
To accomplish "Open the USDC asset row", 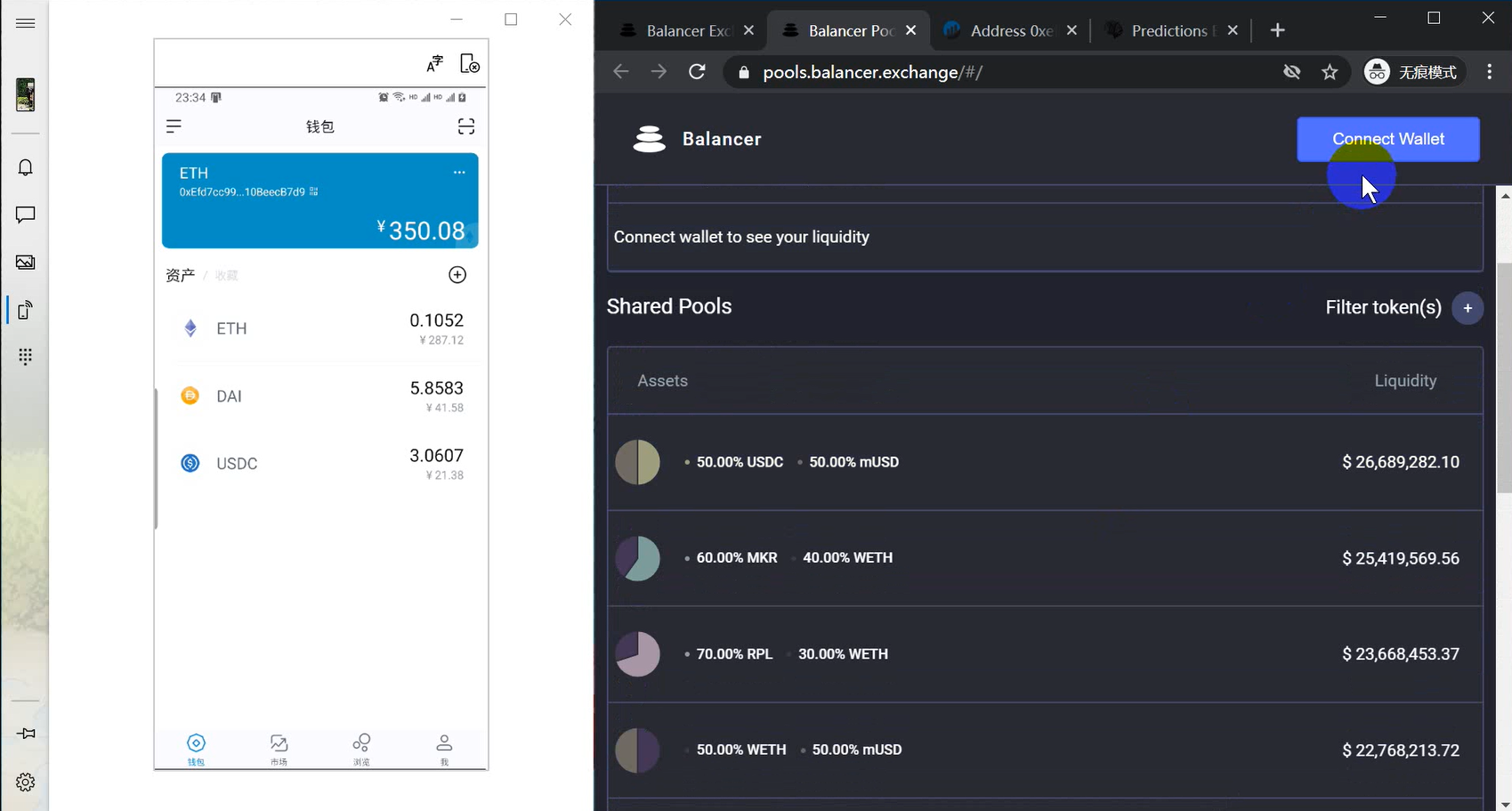I will [x=321, y=464].
